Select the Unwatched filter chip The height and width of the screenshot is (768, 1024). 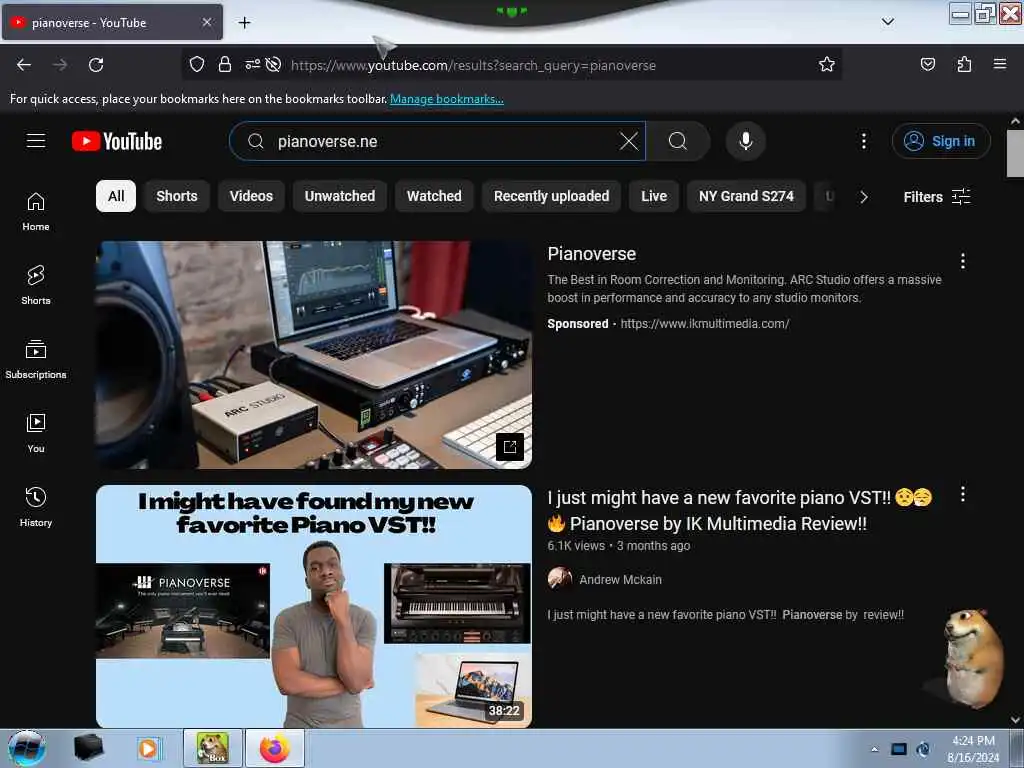point(340,196)
